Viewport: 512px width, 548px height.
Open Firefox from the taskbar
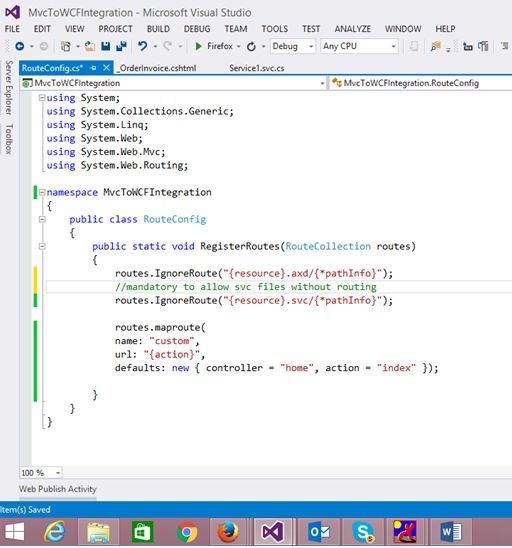point(228,532)
